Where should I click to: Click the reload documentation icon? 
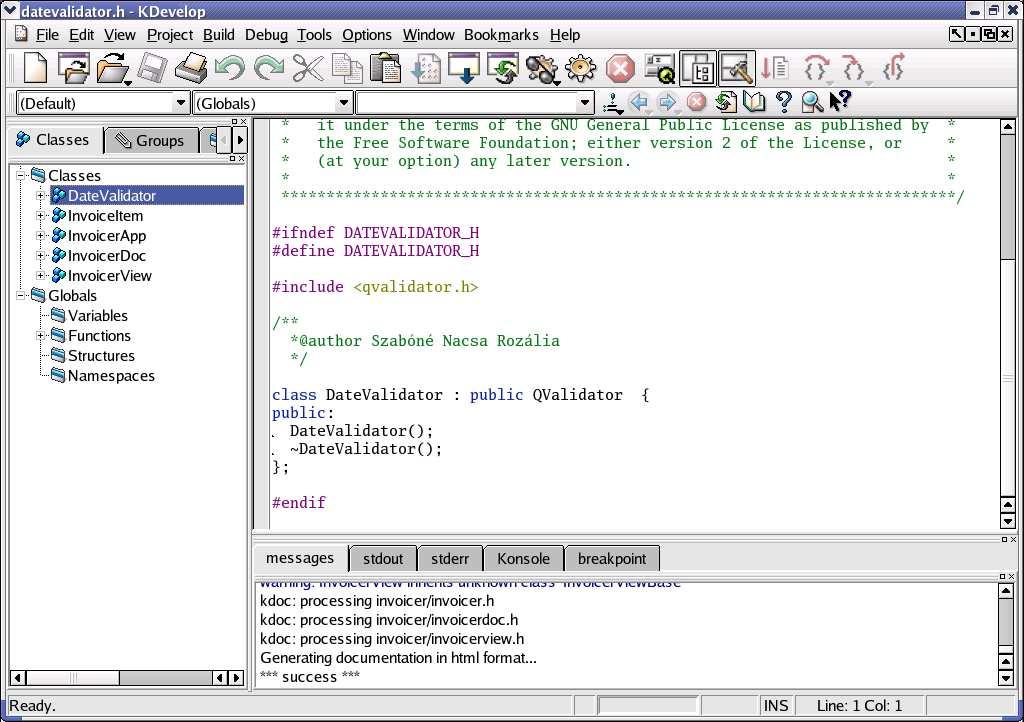click(725, 102)
